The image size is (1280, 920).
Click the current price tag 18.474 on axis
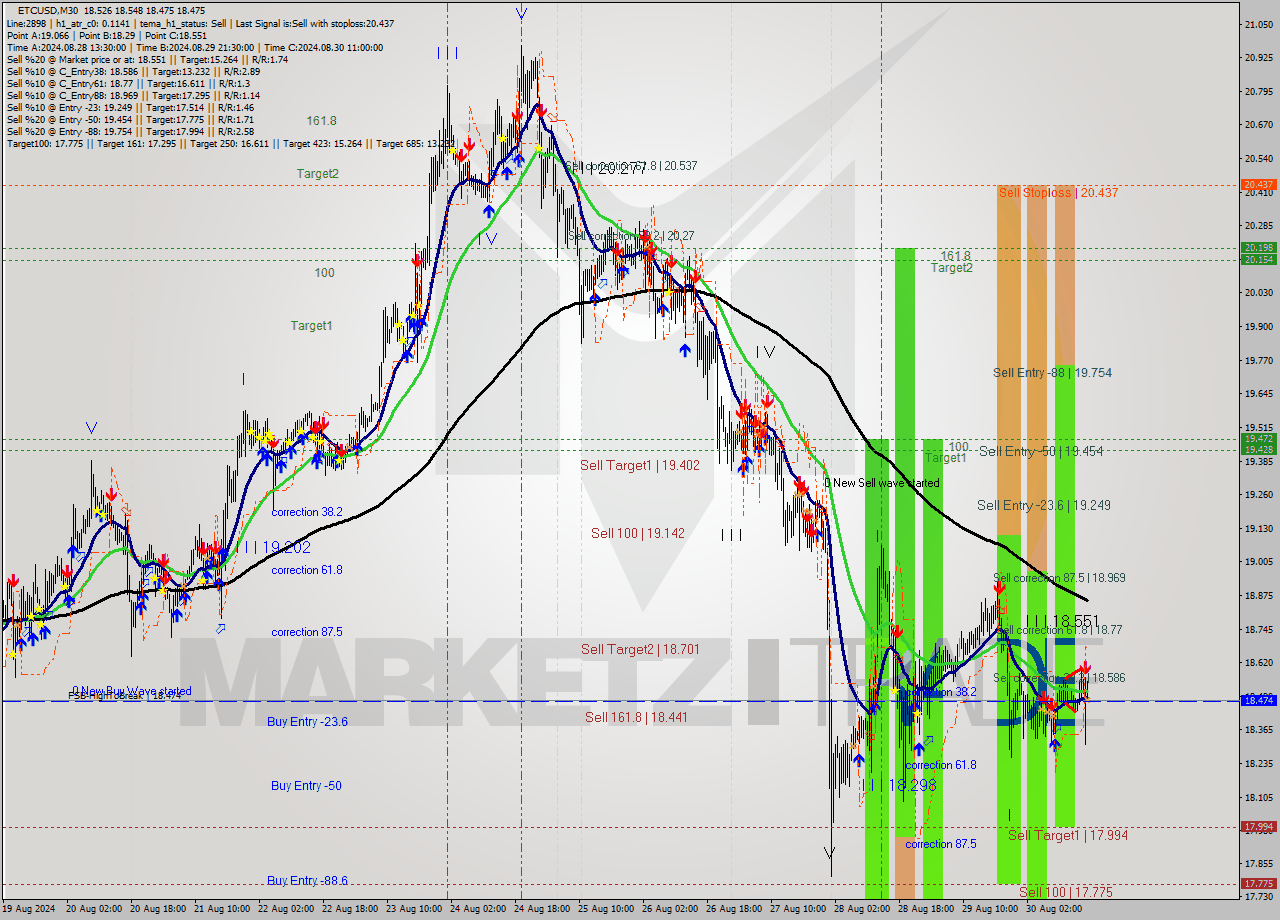click(1258, 700)
